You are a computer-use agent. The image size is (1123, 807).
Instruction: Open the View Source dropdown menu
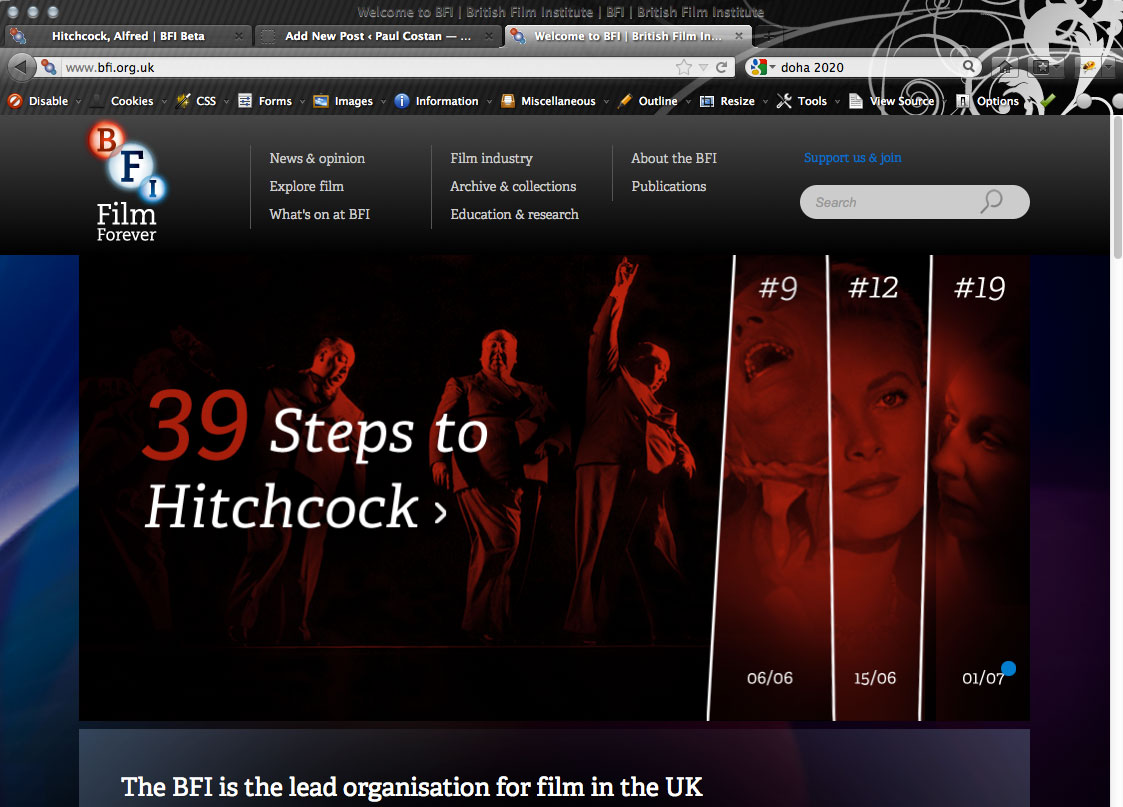[897, 101]
